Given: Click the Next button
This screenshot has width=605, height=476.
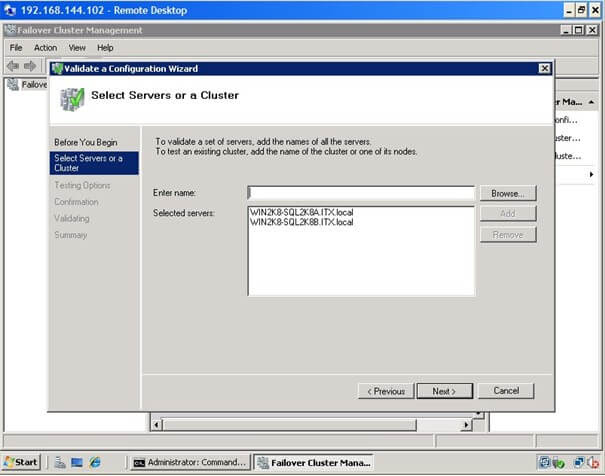Looking at the screenshot, I should (x=444, y=391).
